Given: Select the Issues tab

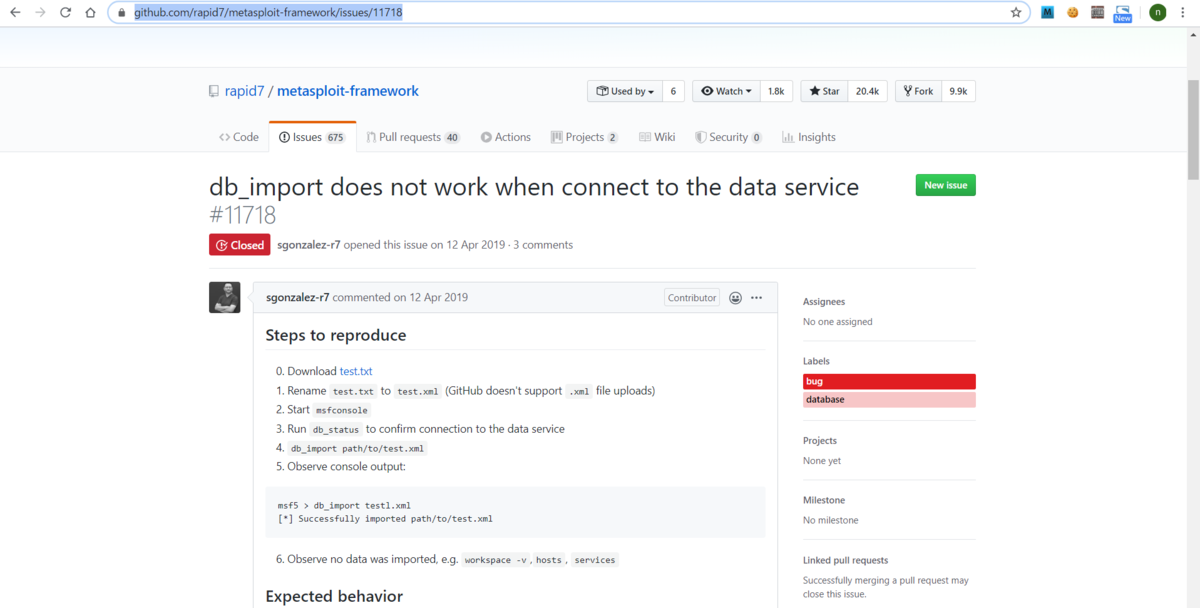Looking at the screenshot, I should tap(312, 137).
